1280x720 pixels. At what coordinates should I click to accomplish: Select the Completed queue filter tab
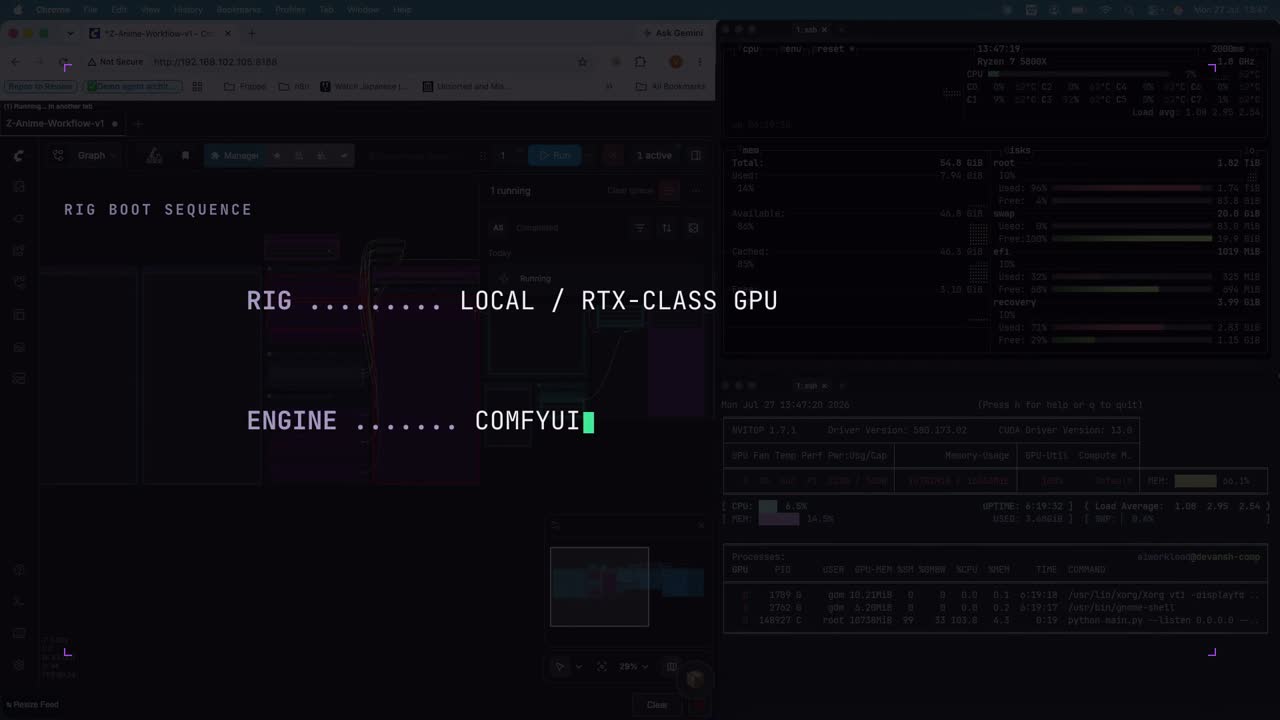coord(537,228)
